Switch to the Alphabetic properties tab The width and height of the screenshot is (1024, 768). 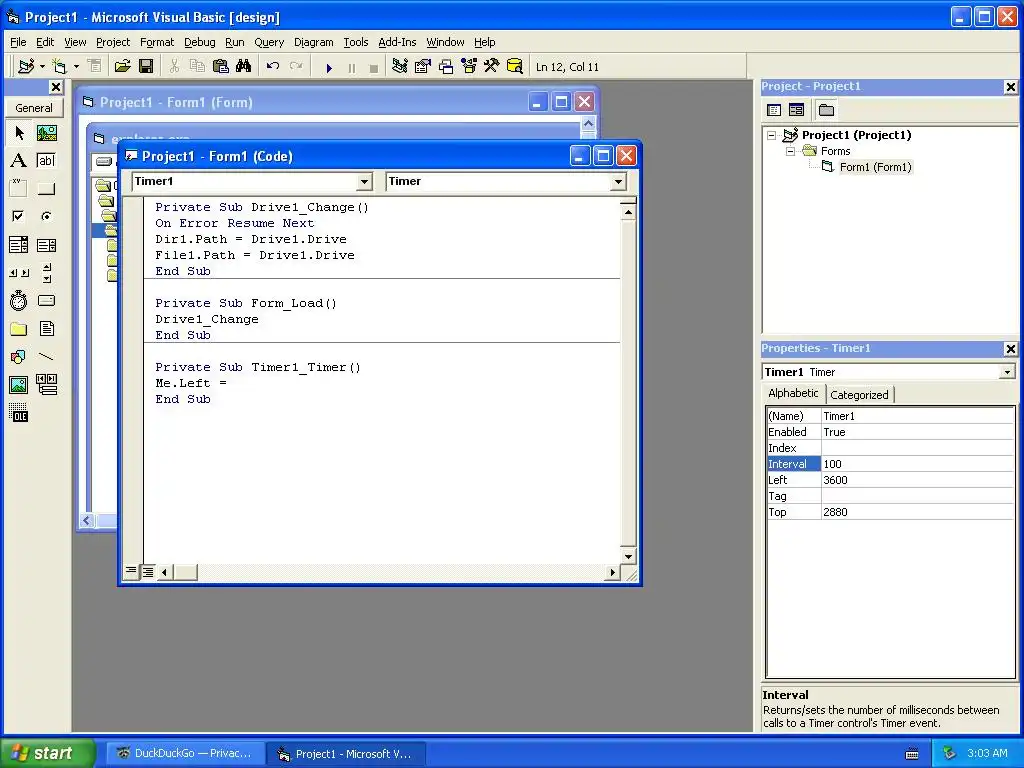pyautogui.click(x=793, y=393)
